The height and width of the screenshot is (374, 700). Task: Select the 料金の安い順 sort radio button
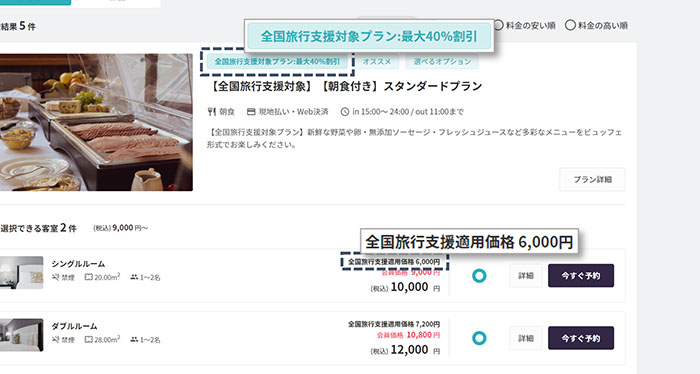(x=499, y=25)
